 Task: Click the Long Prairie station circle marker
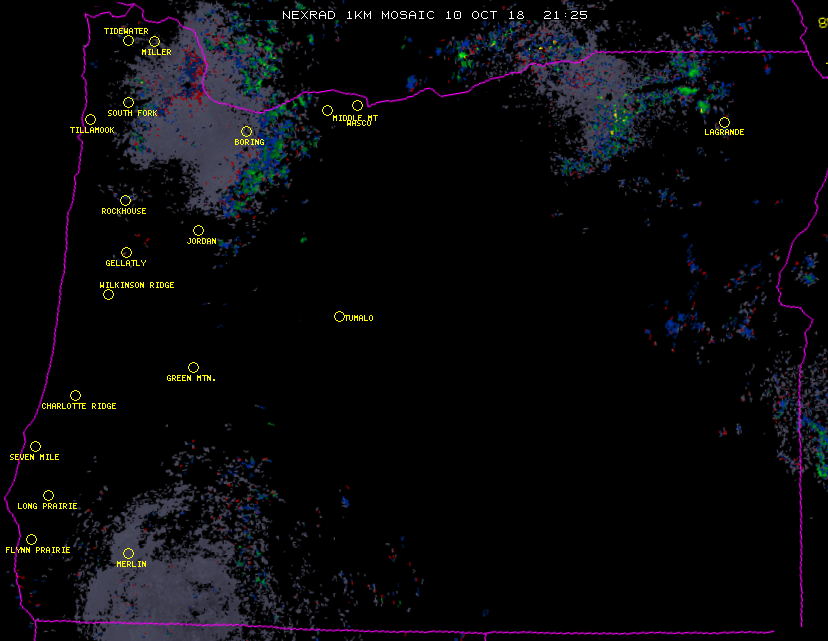[48, 496]
